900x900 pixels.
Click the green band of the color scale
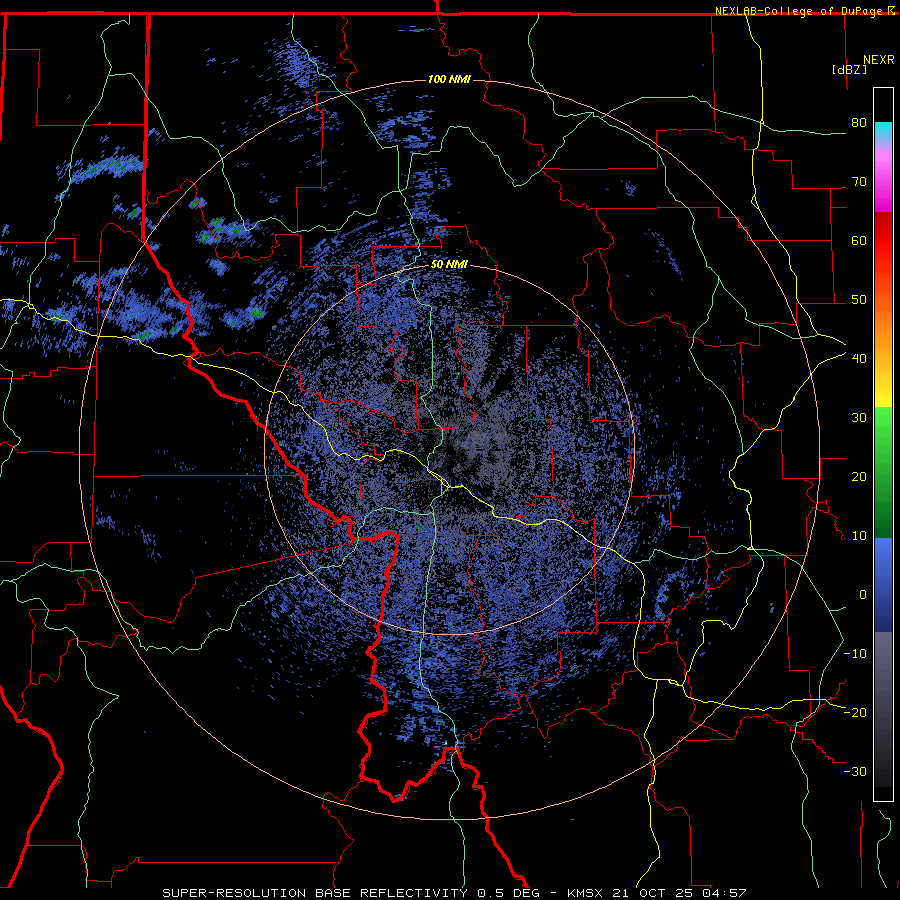tap(883, 472)
